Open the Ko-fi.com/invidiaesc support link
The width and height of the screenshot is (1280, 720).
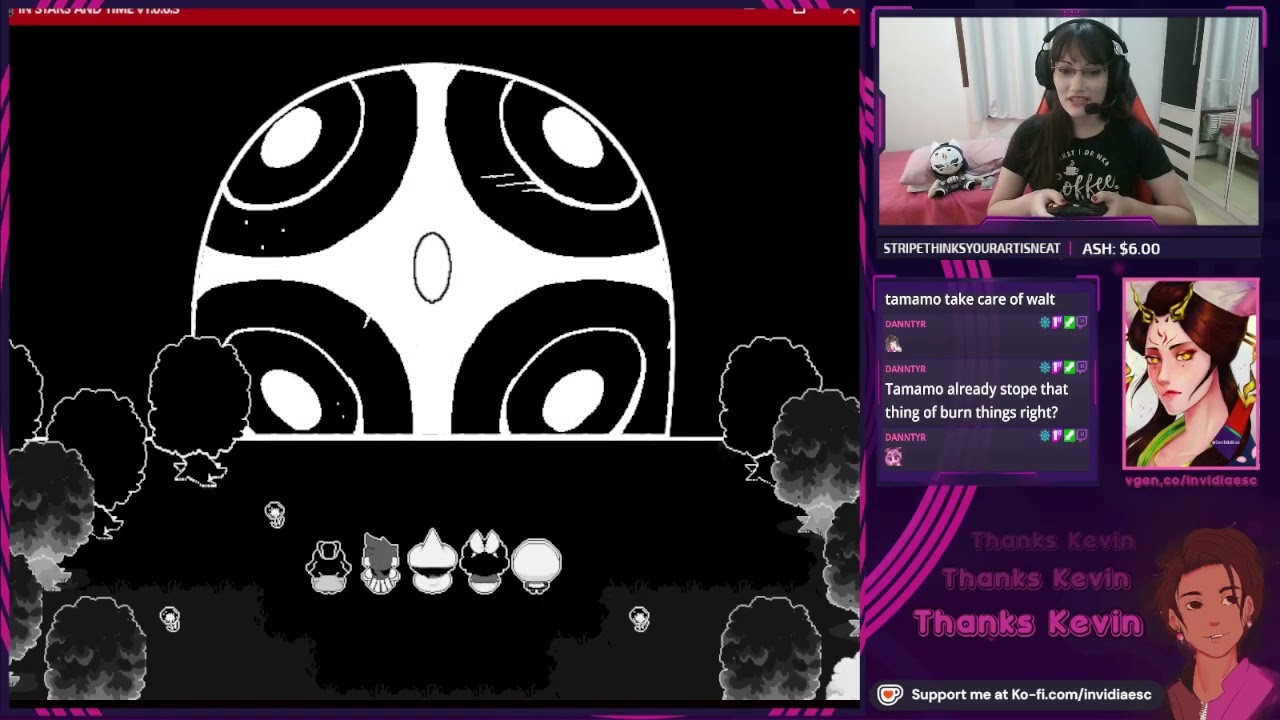click(x=1031, y=694)
